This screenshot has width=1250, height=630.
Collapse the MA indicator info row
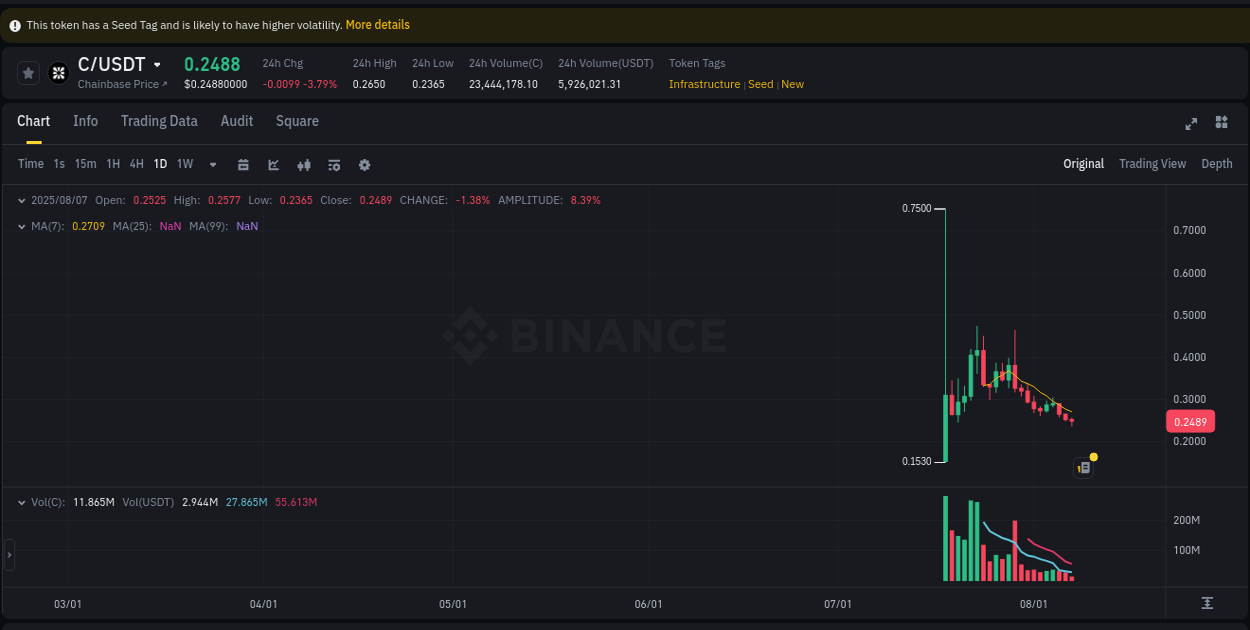[22, 226]
